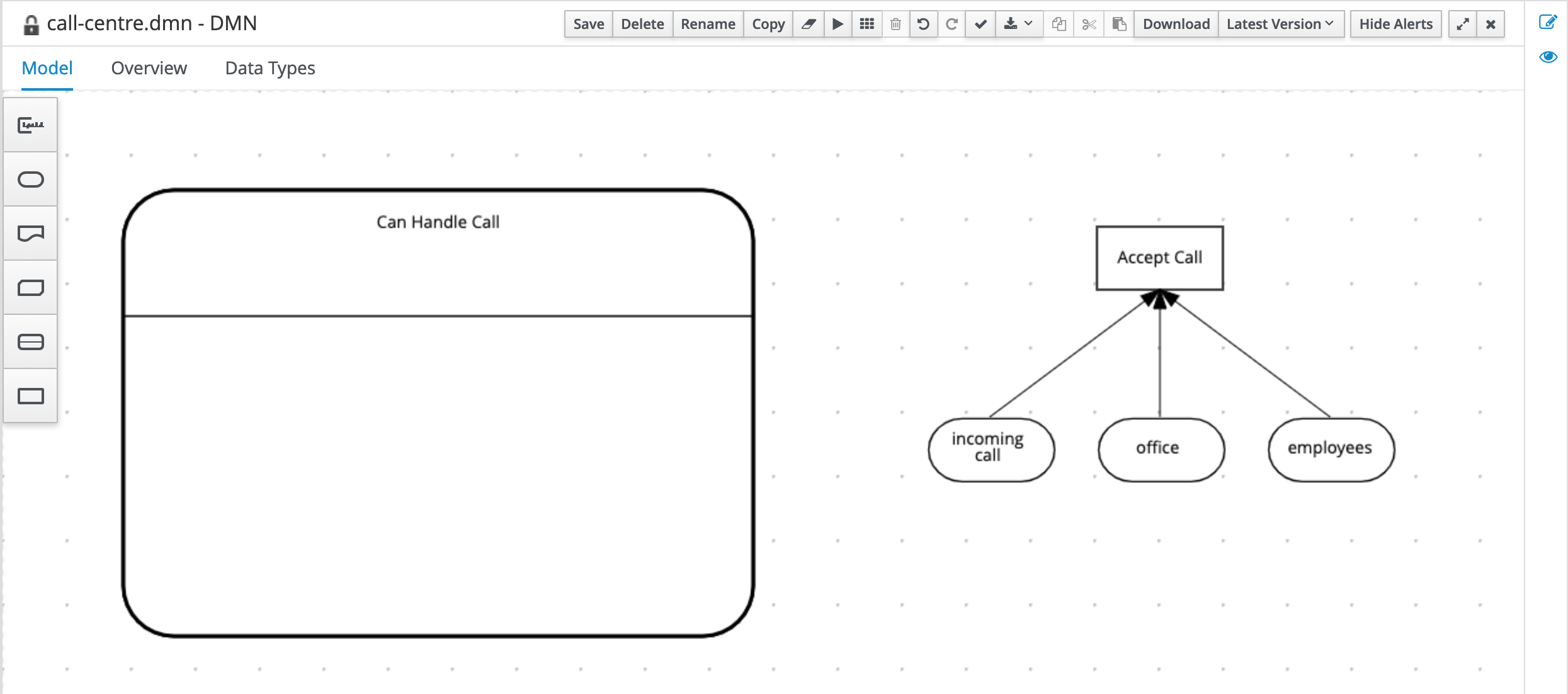
Task: Select the decision service palette shape
Action: (x=30, y=342)
